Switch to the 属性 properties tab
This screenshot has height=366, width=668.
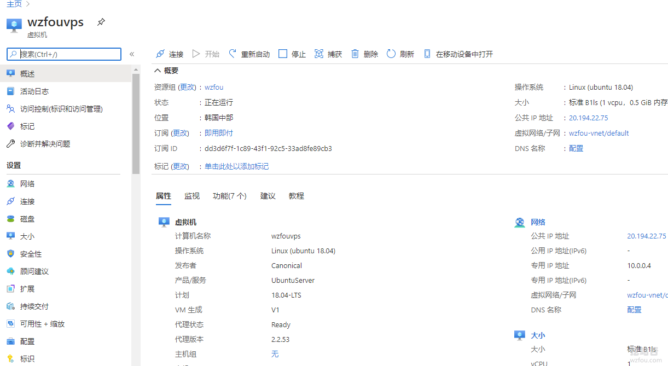point(163,196)
